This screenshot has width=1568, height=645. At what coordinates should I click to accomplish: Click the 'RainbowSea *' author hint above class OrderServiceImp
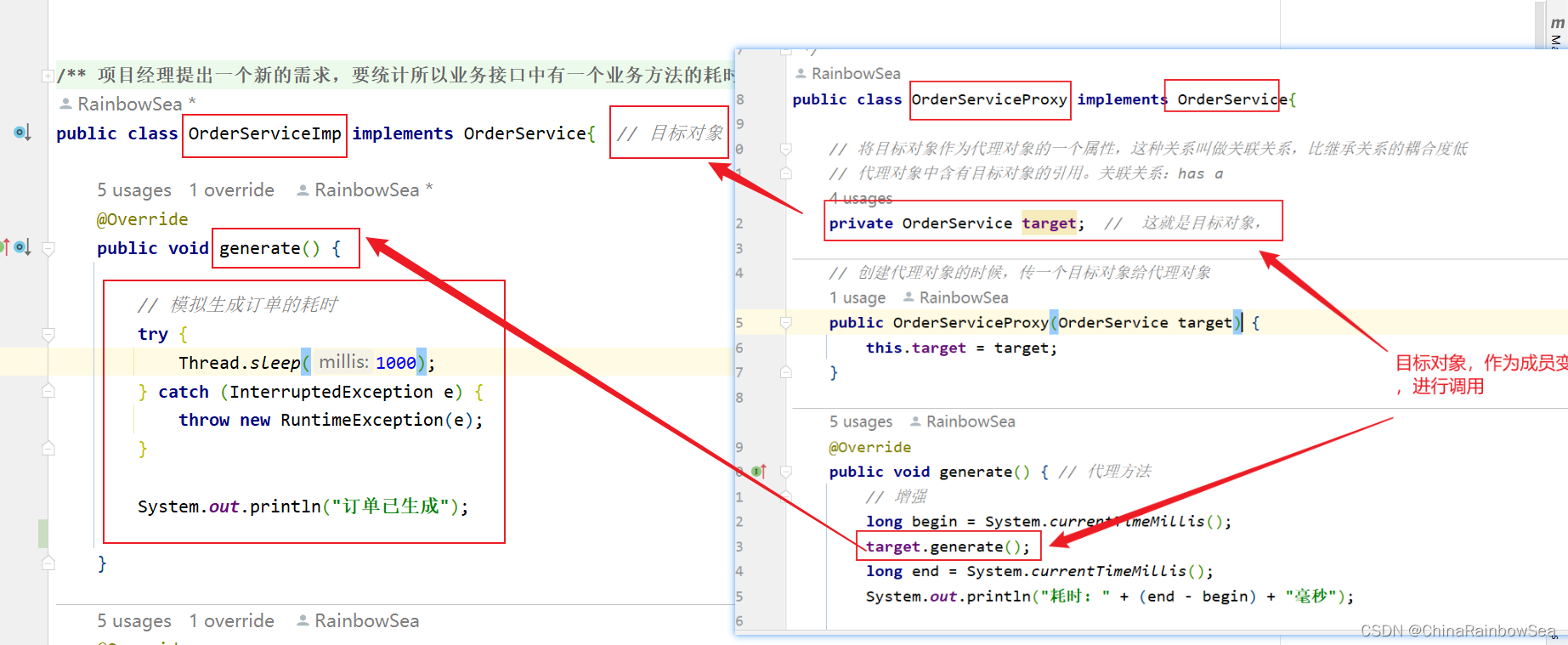[127, 104]
